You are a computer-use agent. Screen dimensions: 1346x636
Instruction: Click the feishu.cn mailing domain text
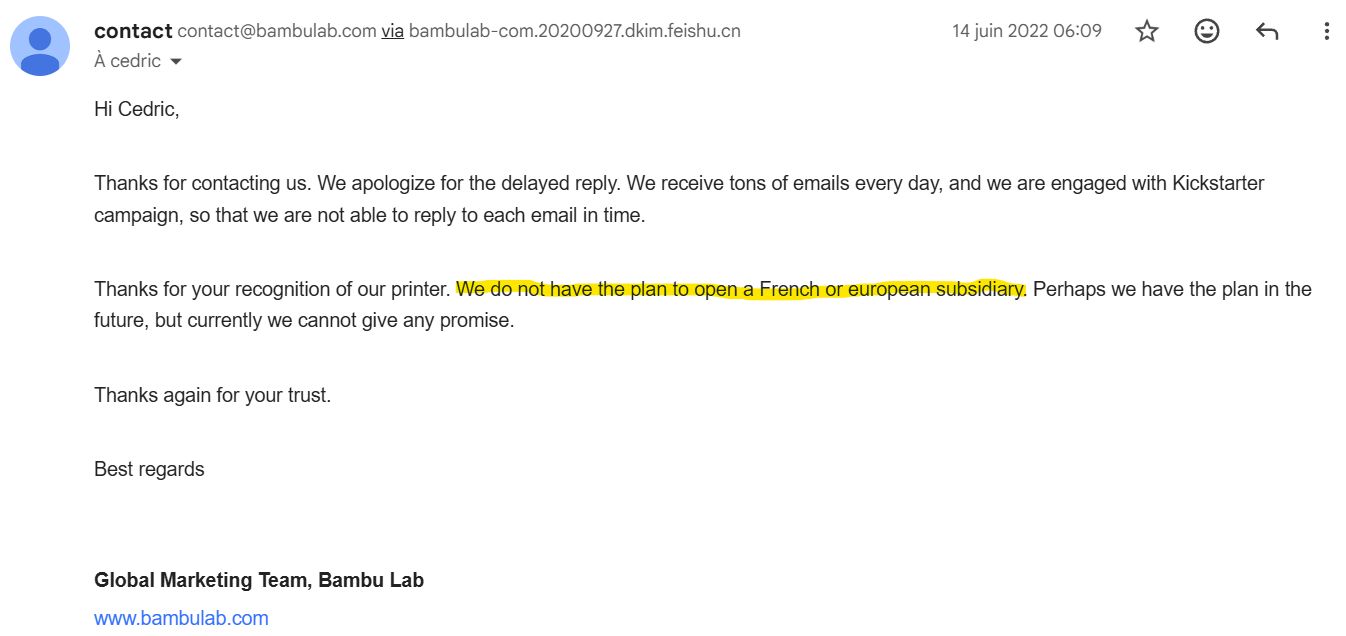[x=575, y=31]
